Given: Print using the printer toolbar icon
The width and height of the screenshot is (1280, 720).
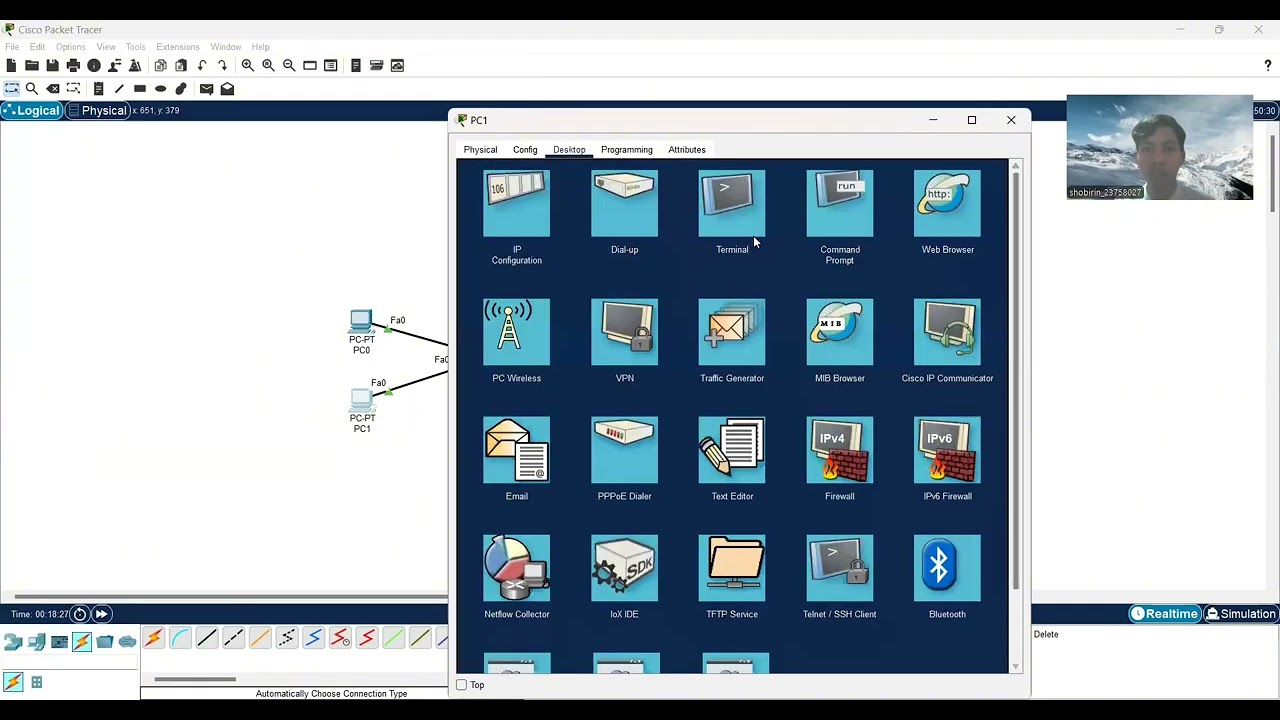Looking at the screenshot, I should (73, 65).
